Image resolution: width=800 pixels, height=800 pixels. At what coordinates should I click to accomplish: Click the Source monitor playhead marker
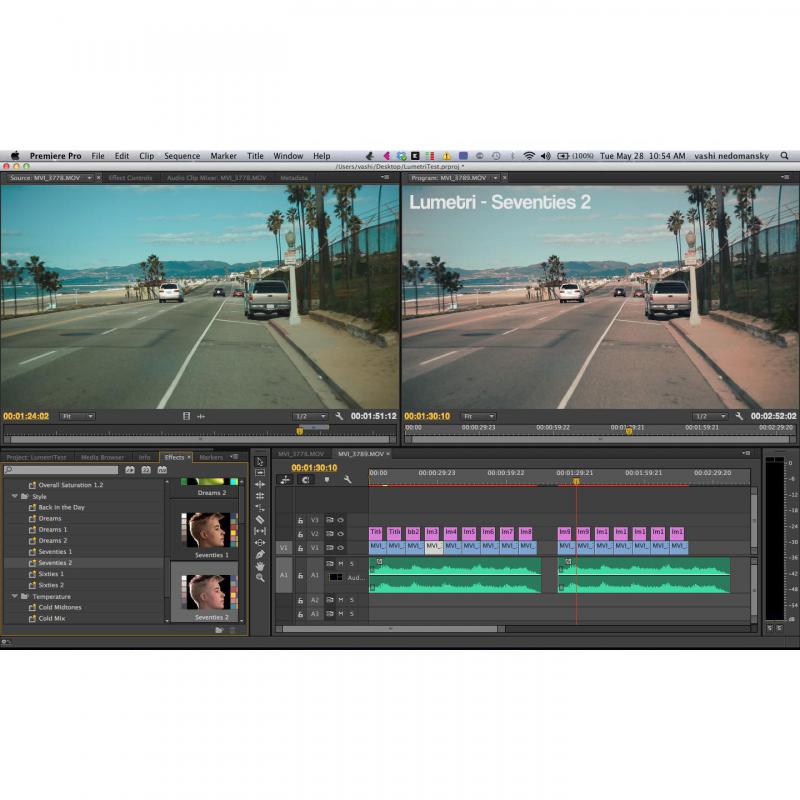tap(299, 431)
